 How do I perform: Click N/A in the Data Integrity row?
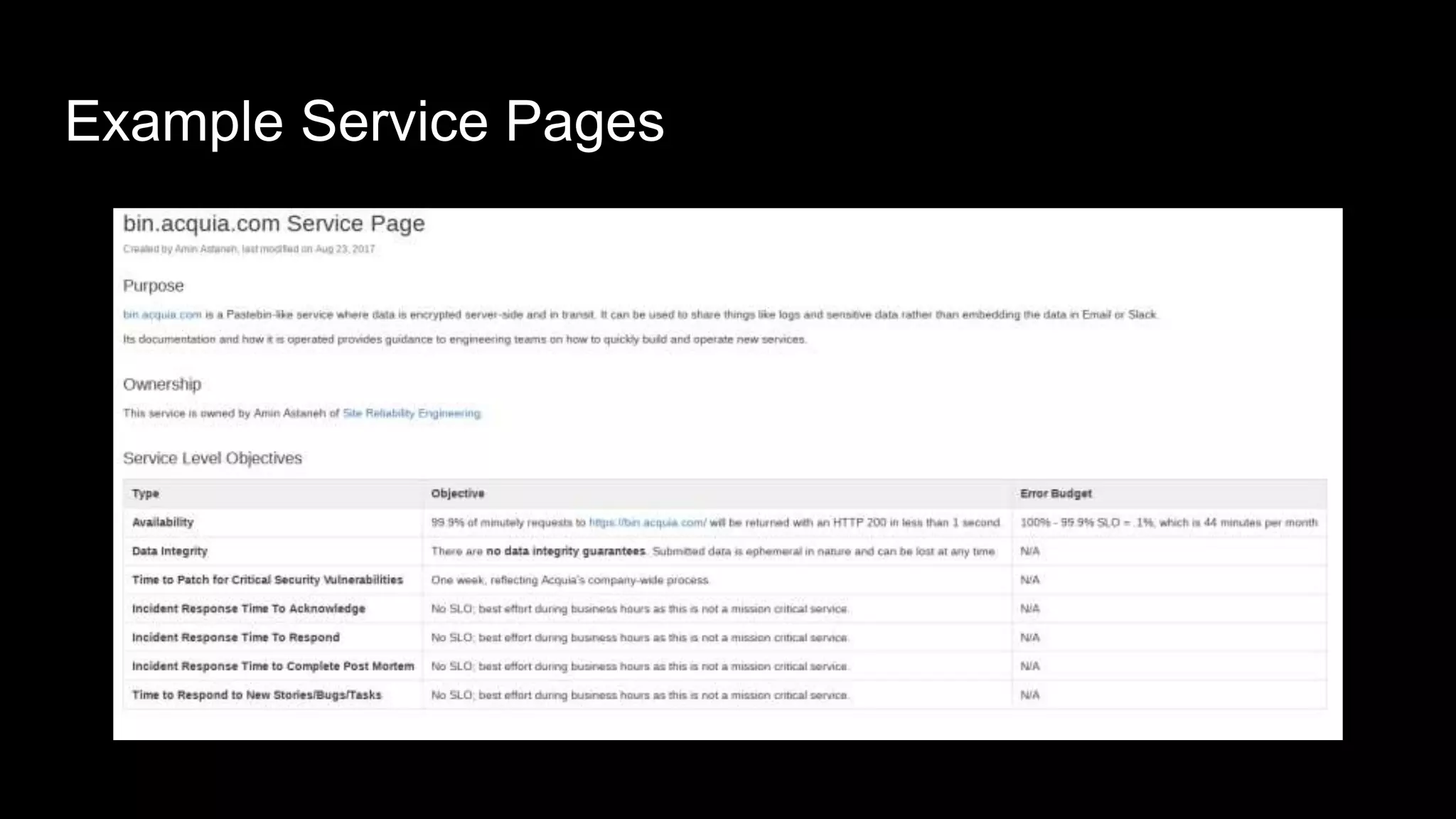(x=1030, y=551)
